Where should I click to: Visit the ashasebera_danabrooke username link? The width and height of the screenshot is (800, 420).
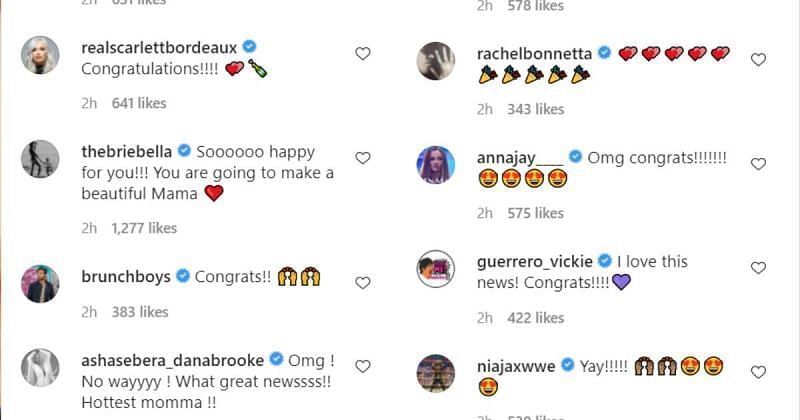point(172,360)
